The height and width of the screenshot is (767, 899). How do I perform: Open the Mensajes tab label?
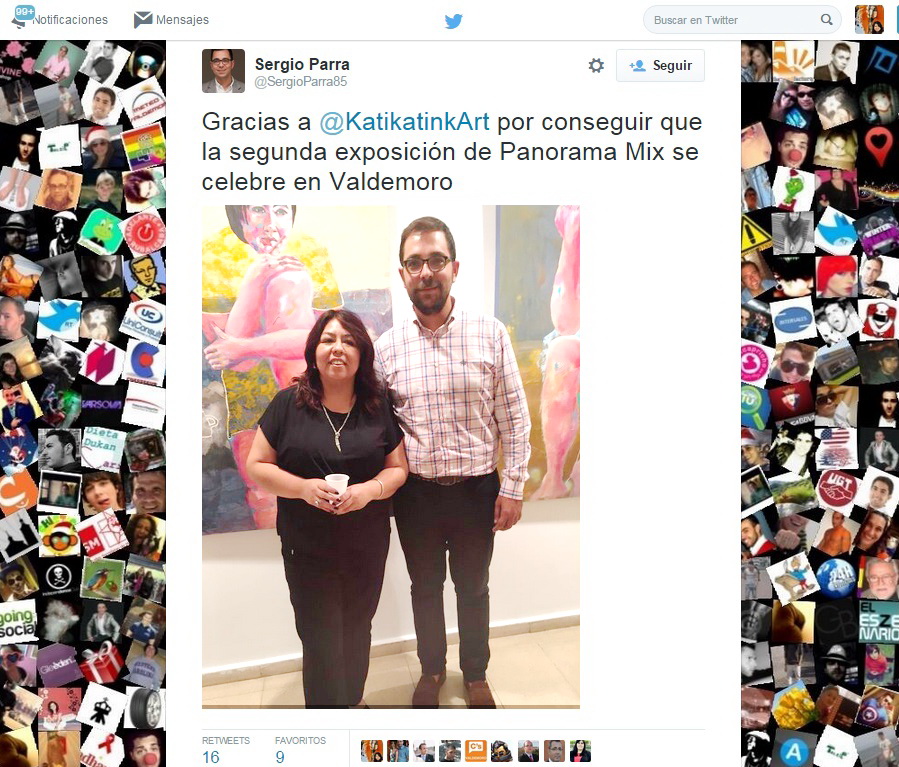(x=182, y=19)
